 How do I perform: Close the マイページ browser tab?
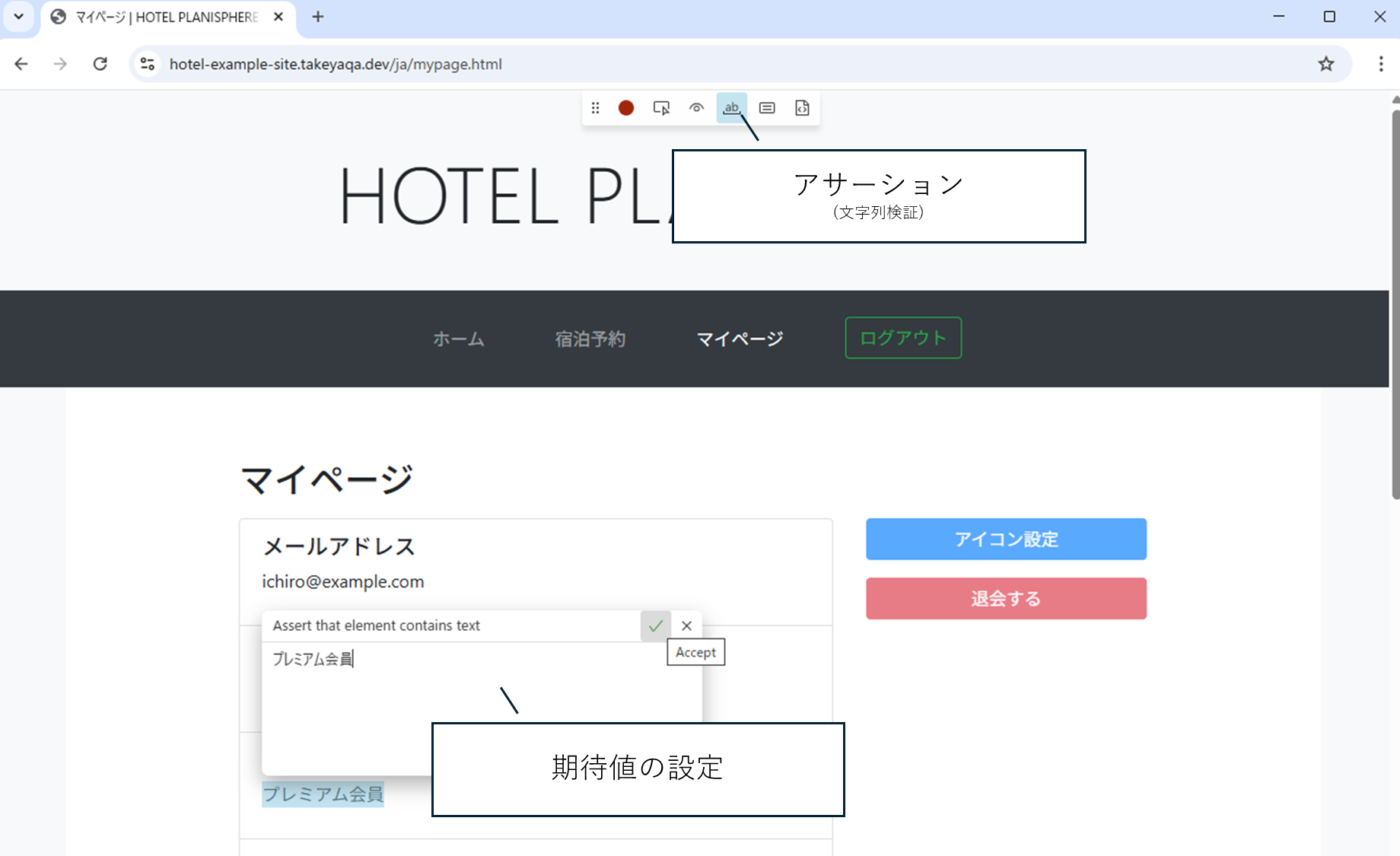click(x=278, y=17)
